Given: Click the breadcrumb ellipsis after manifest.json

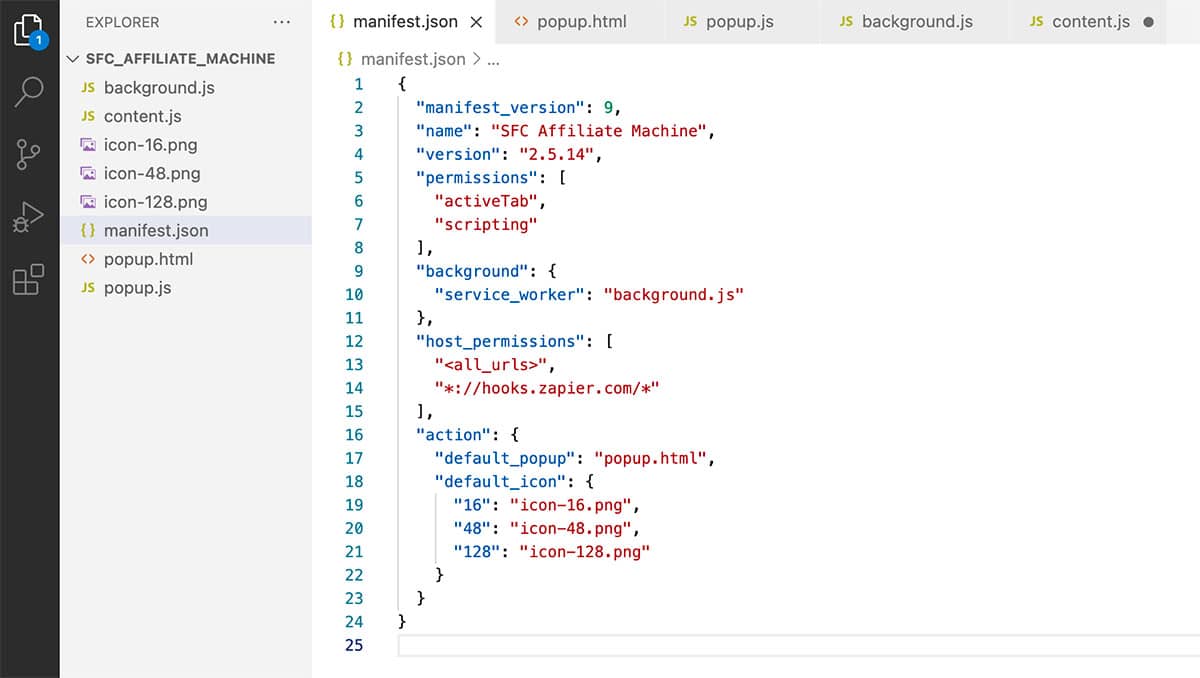Looking at the screenshot, I should pyautogui.click(x=492, y=59).
